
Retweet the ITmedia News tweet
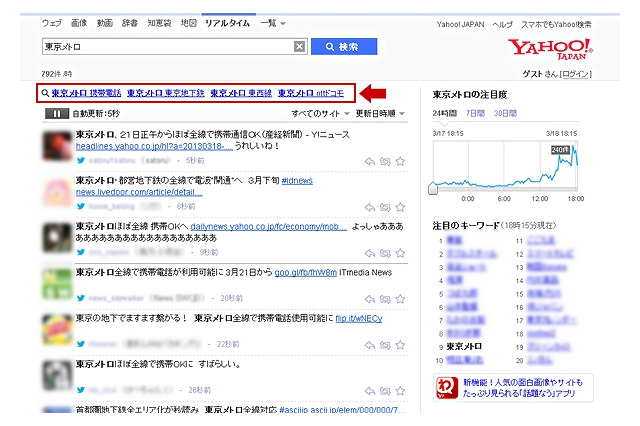pyautogui.click(x=385, y=299)
